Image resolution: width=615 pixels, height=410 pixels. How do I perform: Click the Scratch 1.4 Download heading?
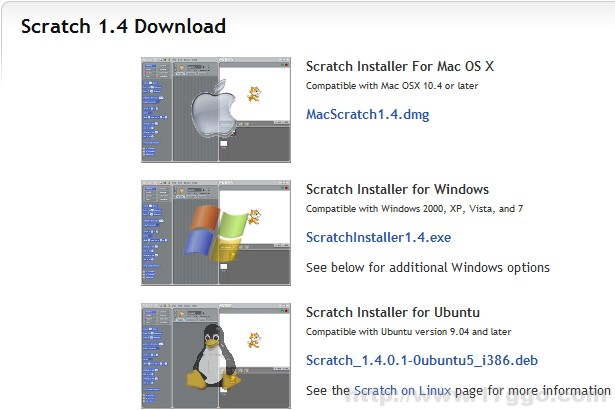(x=123, y=27)
